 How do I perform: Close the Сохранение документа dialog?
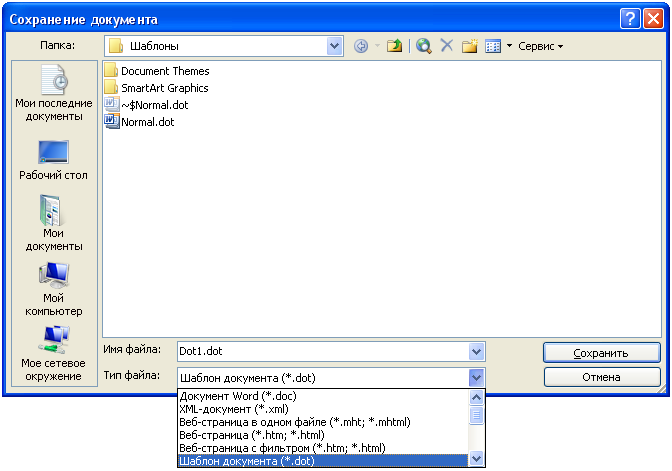(654, 19)
